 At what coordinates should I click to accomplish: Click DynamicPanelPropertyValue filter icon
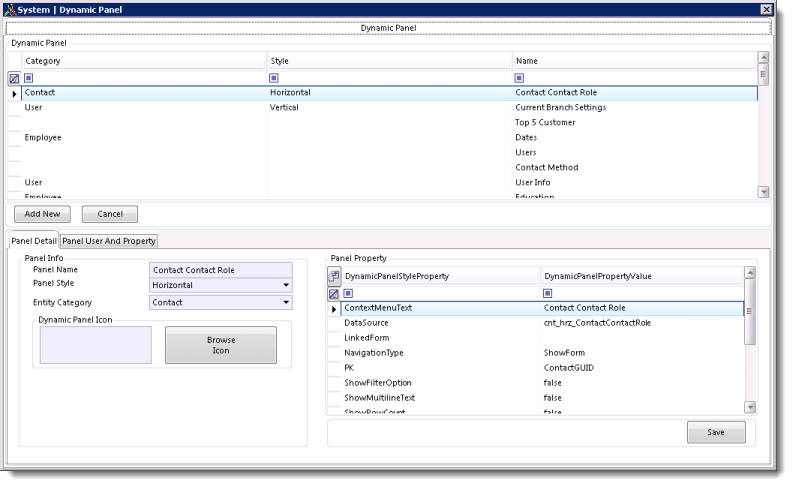548,294
